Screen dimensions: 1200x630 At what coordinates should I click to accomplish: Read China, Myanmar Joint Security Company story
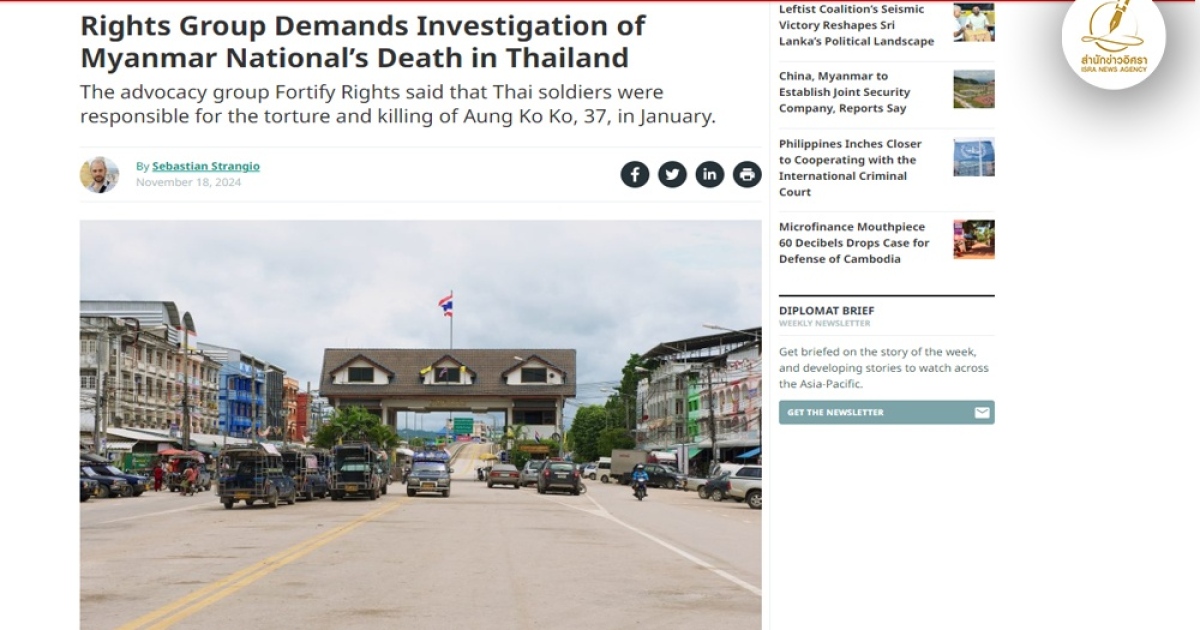click(845, 92)
